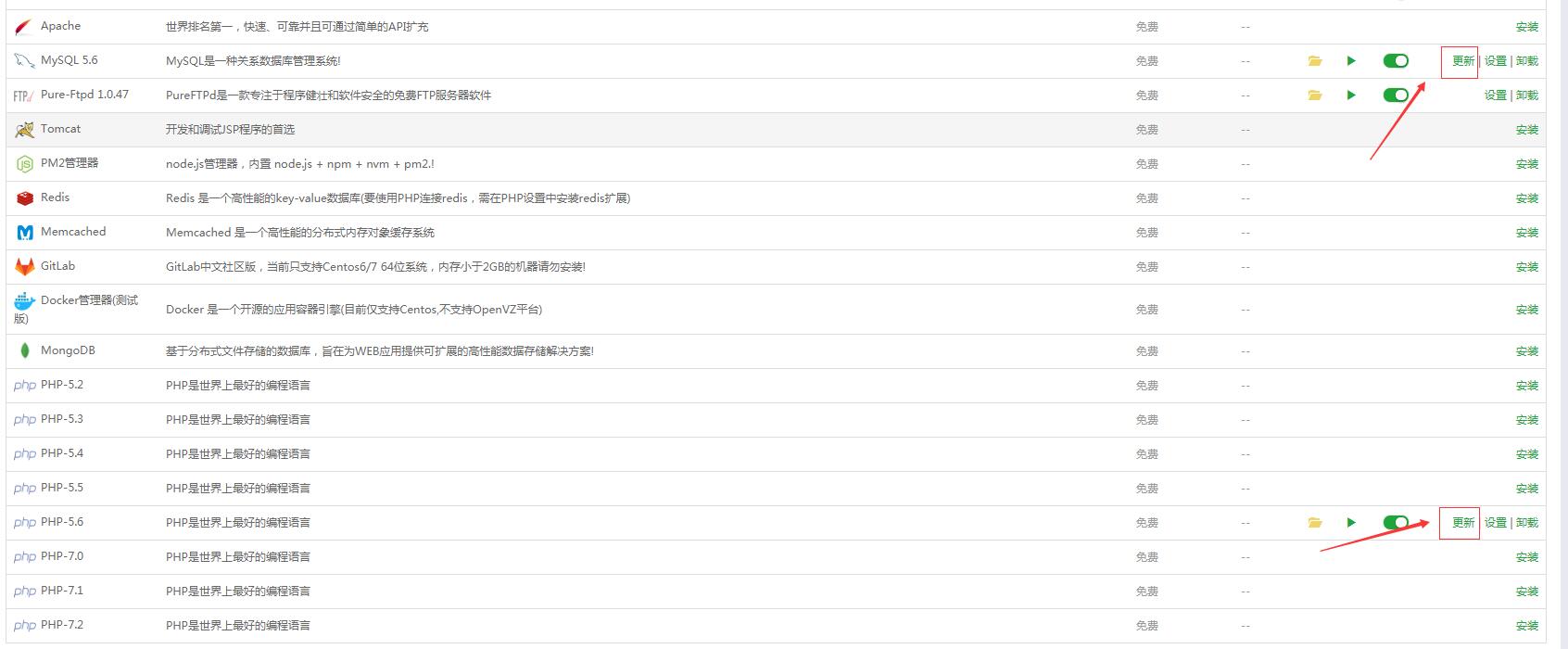Click the GitLab中文社区版 description text
Viewport: 1568px width, 649px height.
point(375,267)
